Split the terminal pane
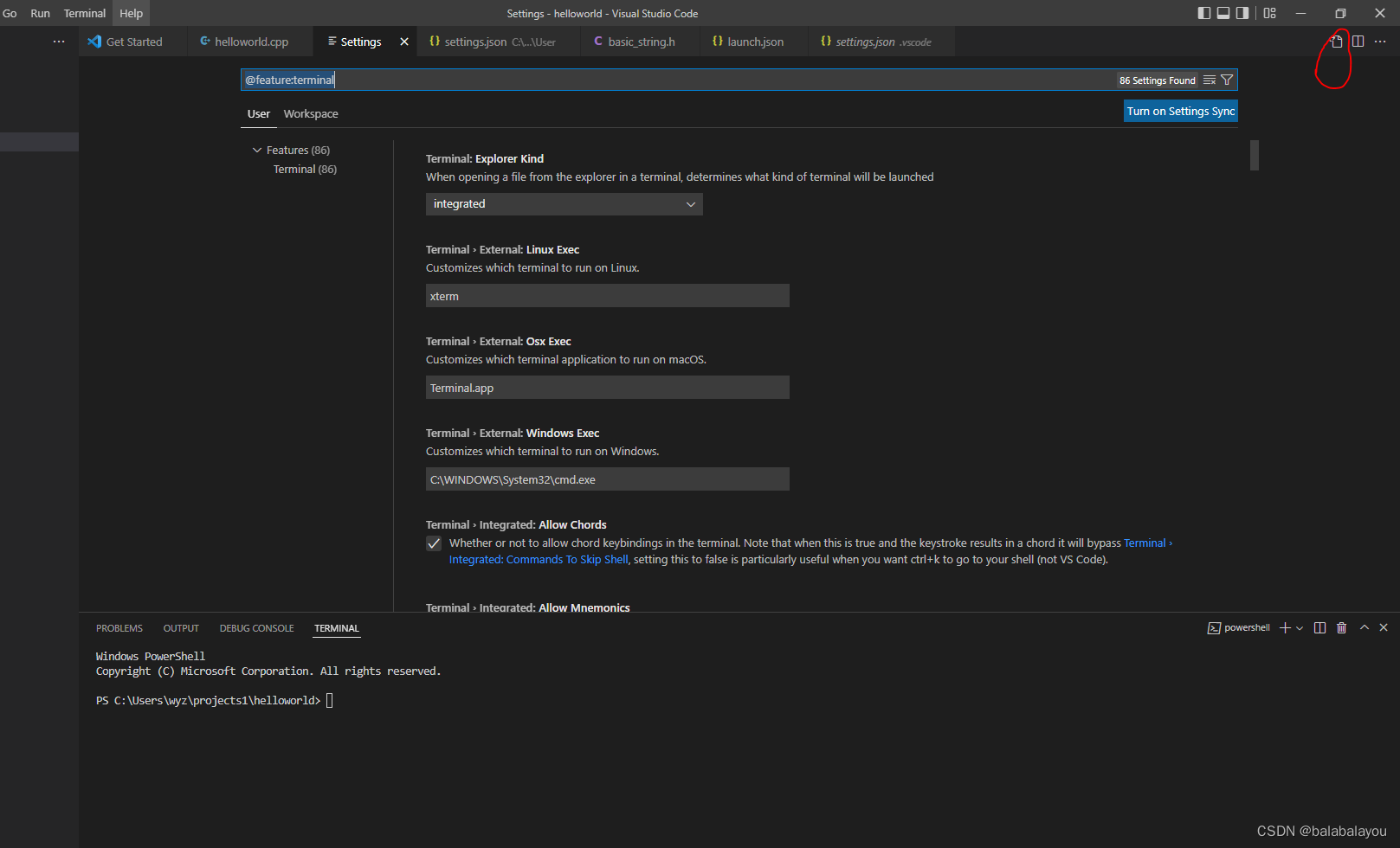The width and height of the screenshot is (1400, 848). point(1319,628)
